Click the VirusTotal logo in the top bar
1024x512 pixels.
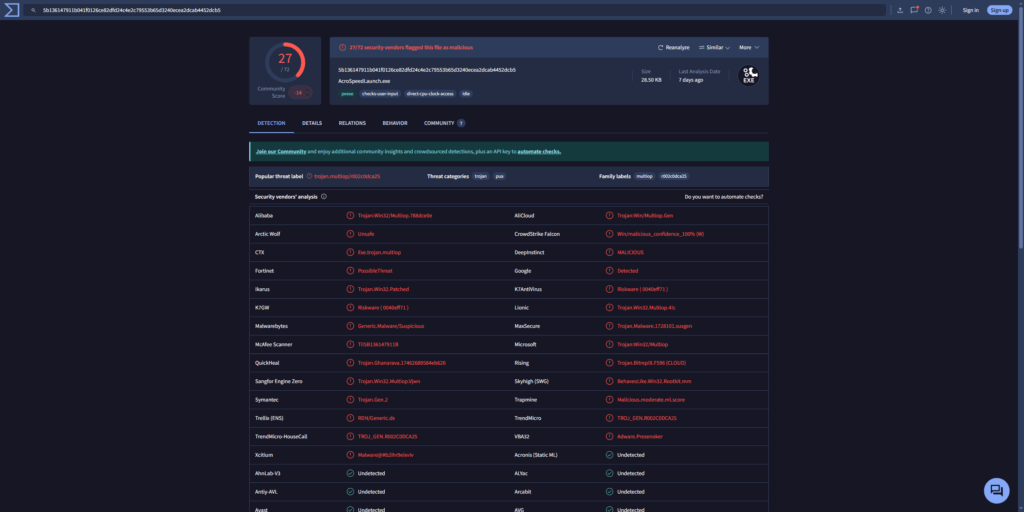point(11,10)
